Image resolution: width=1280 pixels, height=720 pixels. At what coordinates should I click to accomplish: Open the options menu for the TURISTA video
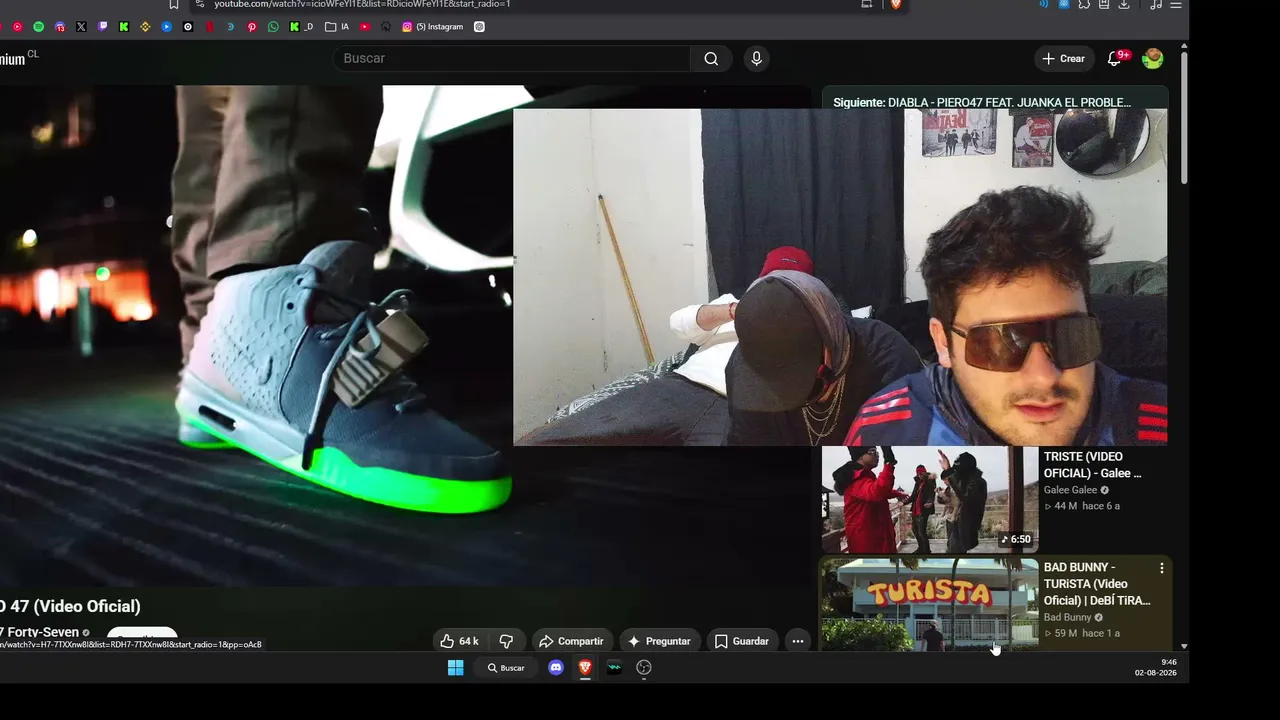click(1161, 568)
